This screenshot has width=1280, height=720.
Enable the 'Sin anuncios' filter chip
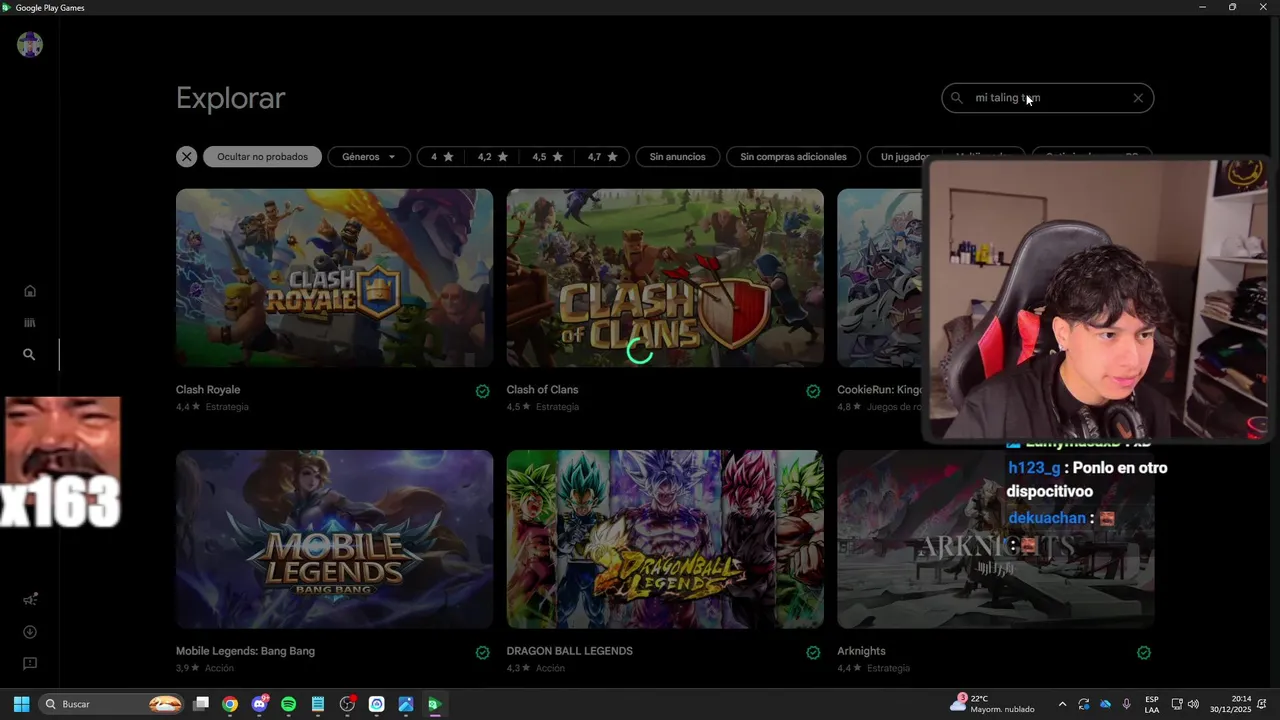[678, 157]
